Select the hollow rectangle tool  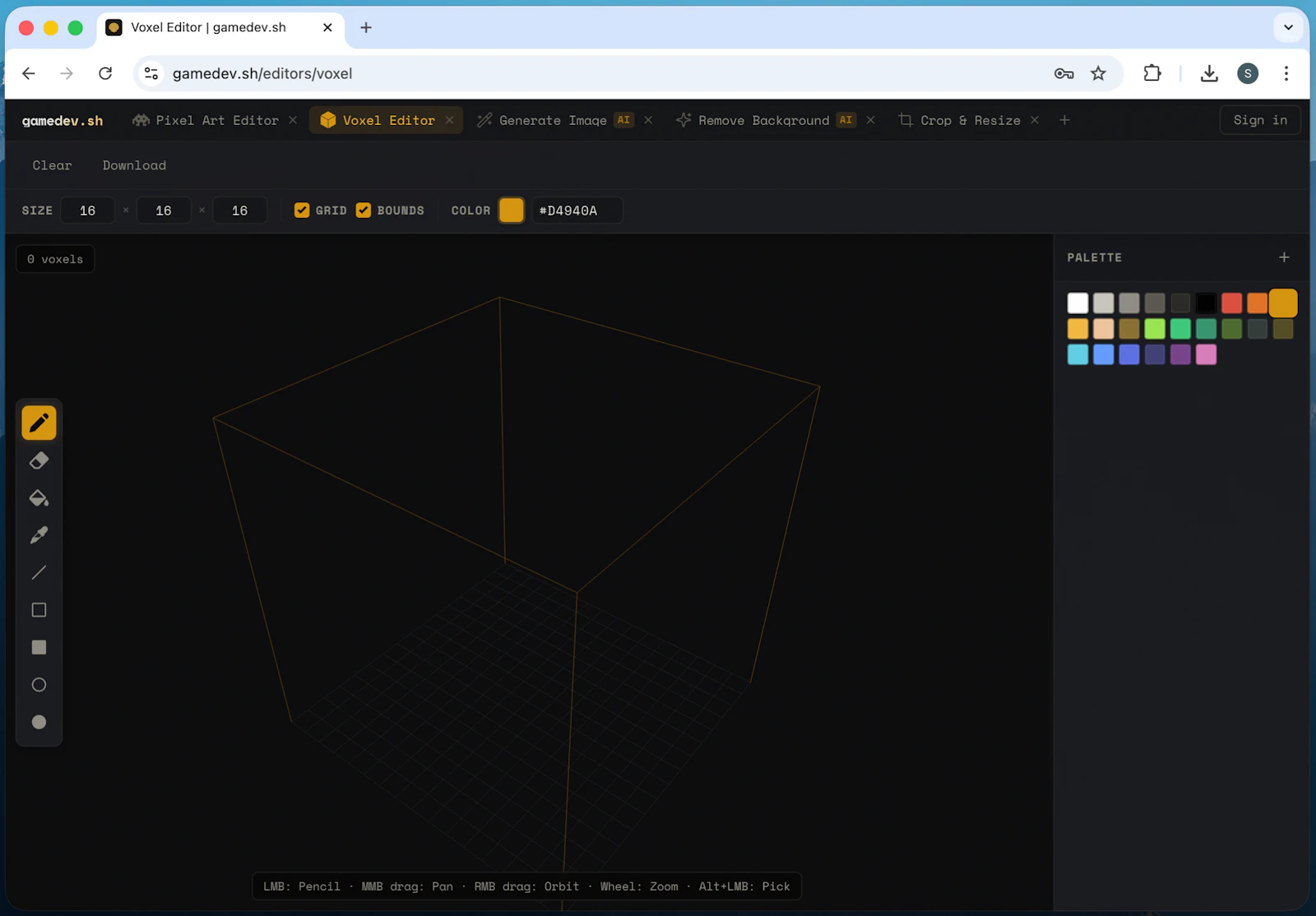[x=39, y=609]
